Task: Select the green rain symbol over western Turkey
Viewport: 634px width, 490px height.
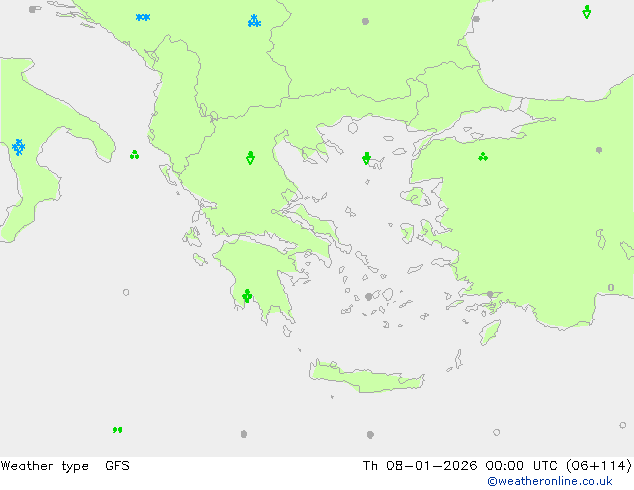Action: [x=483, y=157]
